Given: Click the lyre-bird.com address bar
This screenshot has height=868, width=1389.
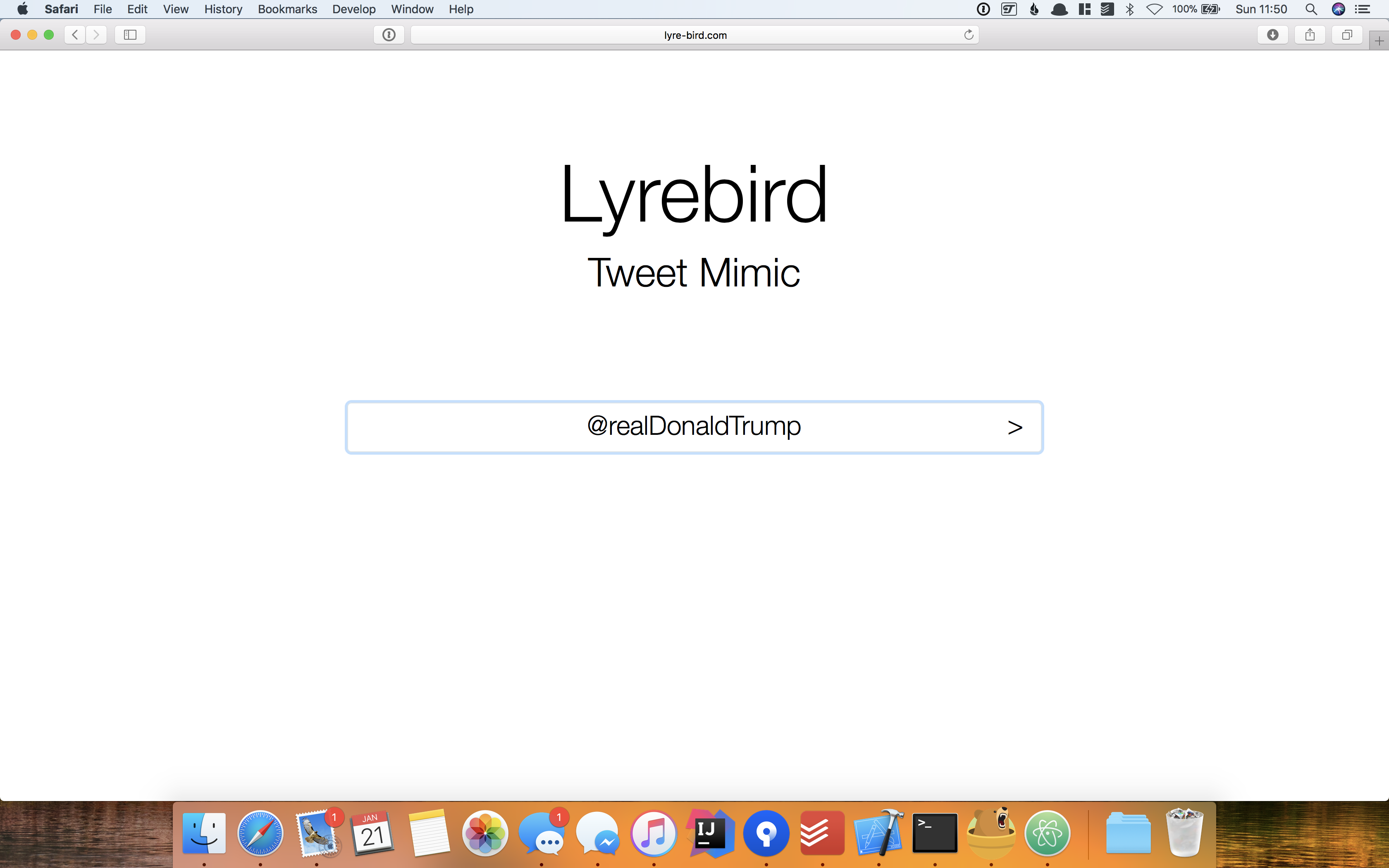Looking at the screenshot, I should click(694, 35).
